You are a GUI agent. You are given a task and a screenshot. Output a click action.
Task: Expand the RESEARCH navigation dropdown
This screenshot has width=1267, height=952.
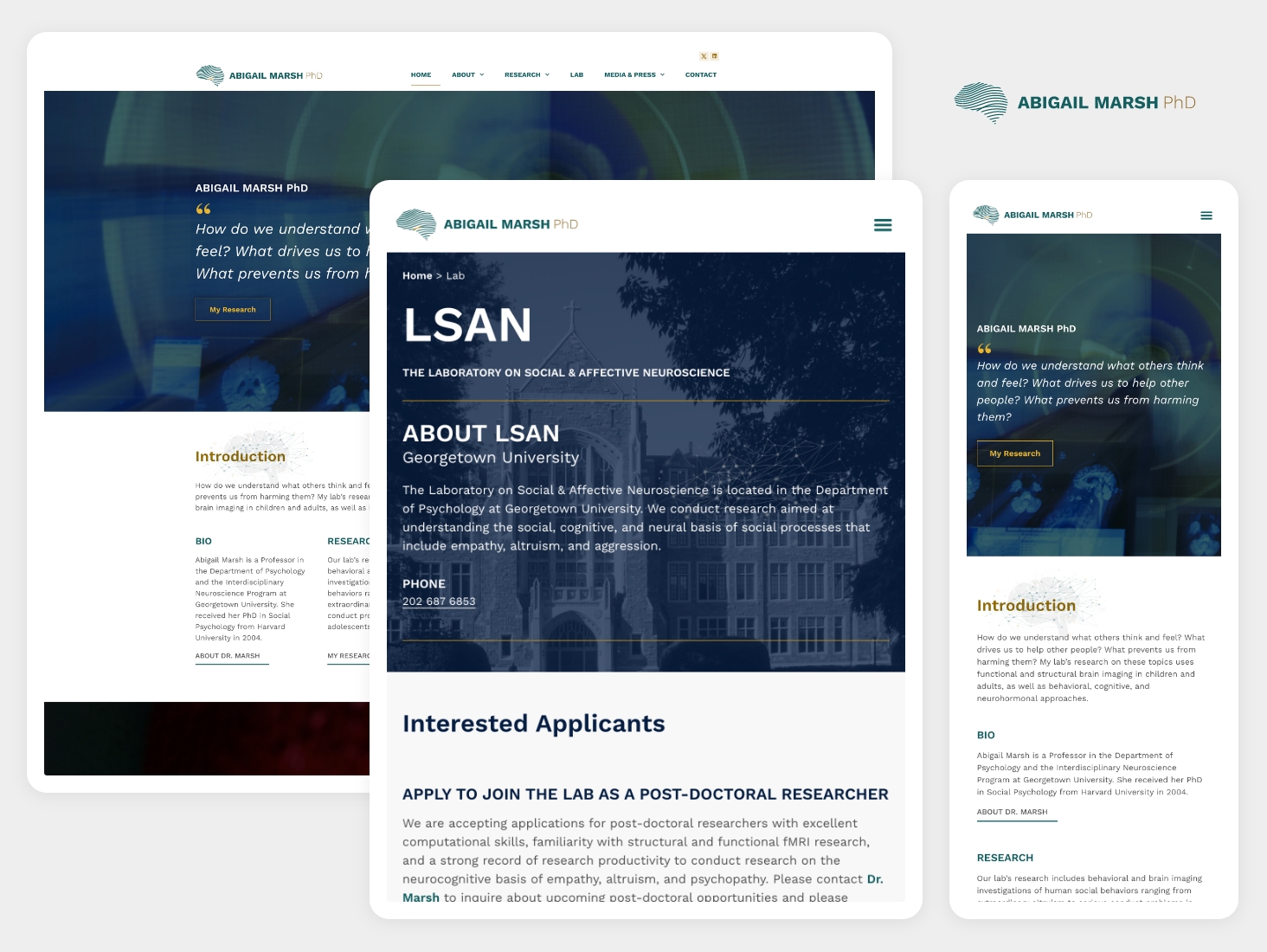[x=526, y=74]
